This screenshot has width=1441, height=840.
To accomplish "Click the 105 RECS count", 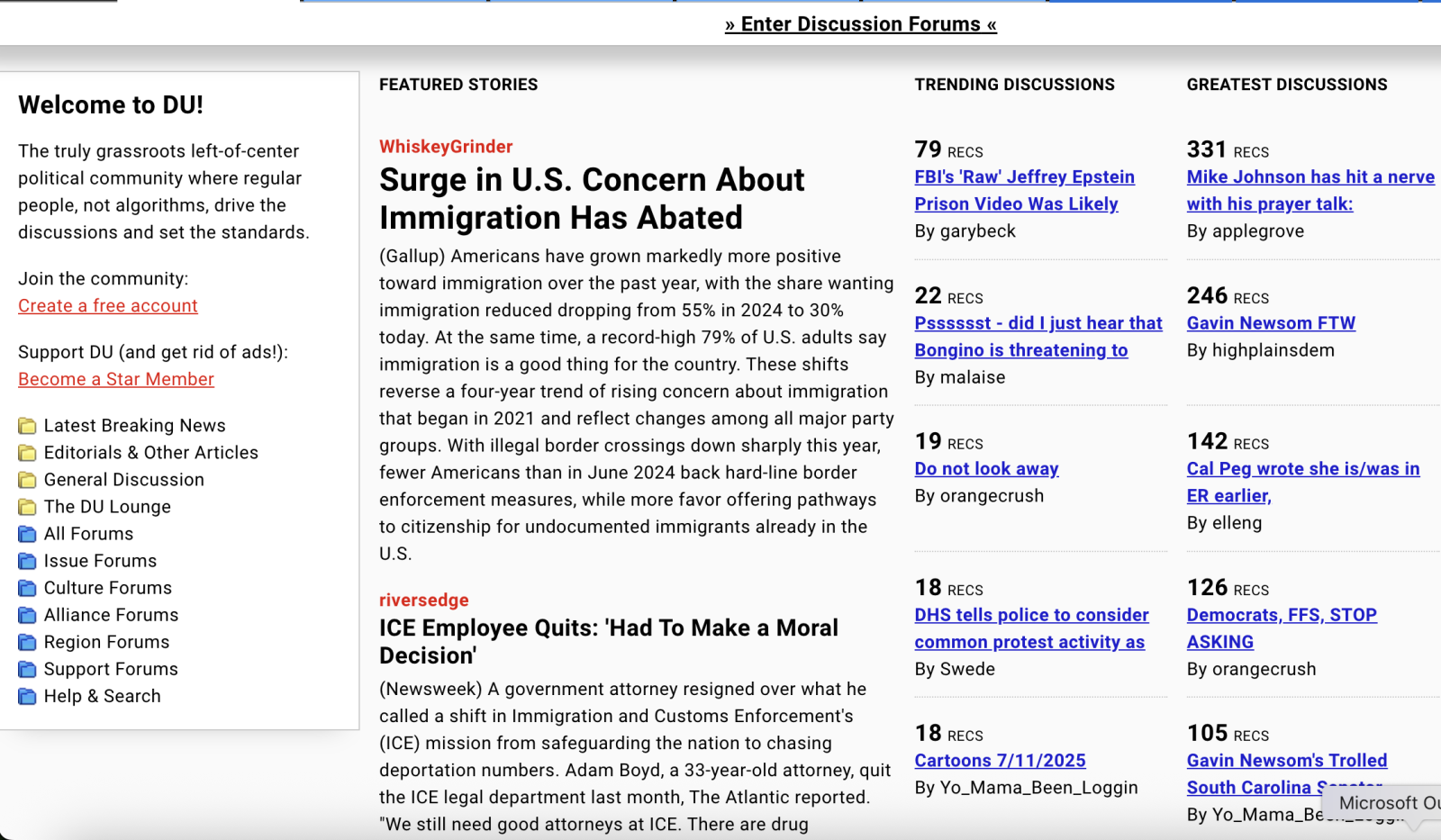I will [1228, 733].
